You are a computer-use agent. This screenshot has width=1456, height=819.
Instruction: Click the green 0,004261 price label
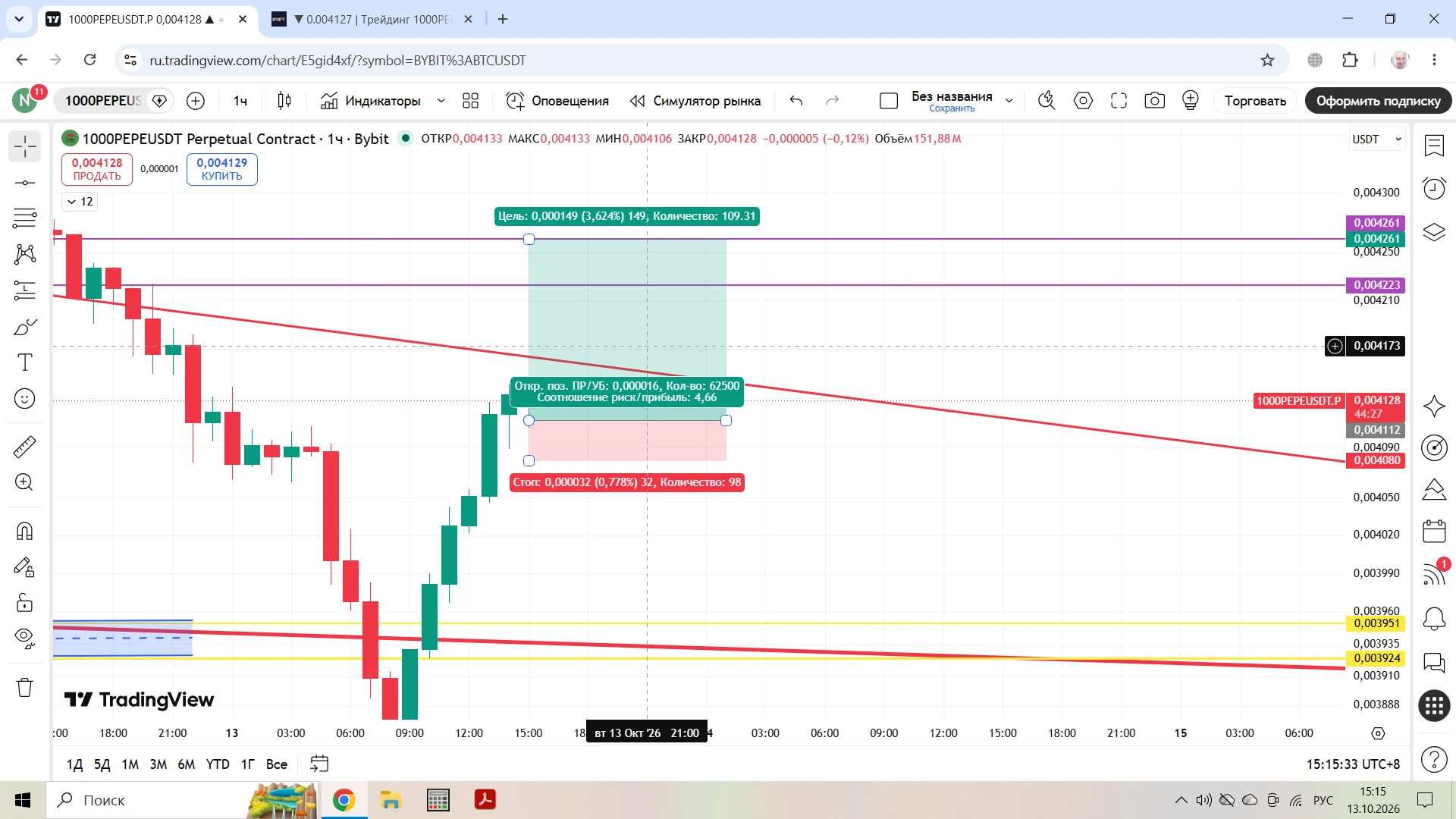1376,239
